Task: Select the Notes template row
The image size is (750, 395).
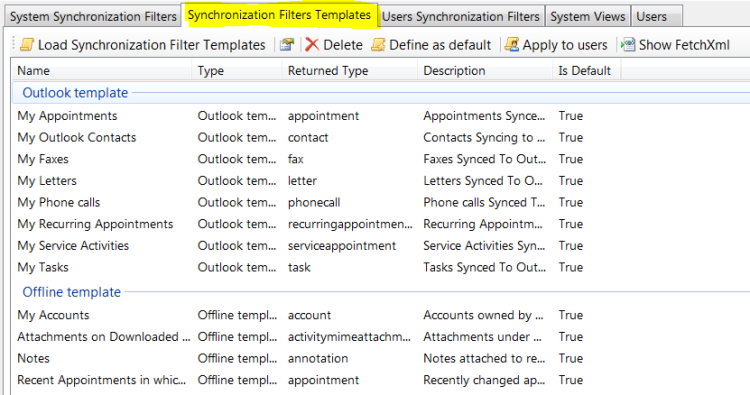Action: coord(381,358)
